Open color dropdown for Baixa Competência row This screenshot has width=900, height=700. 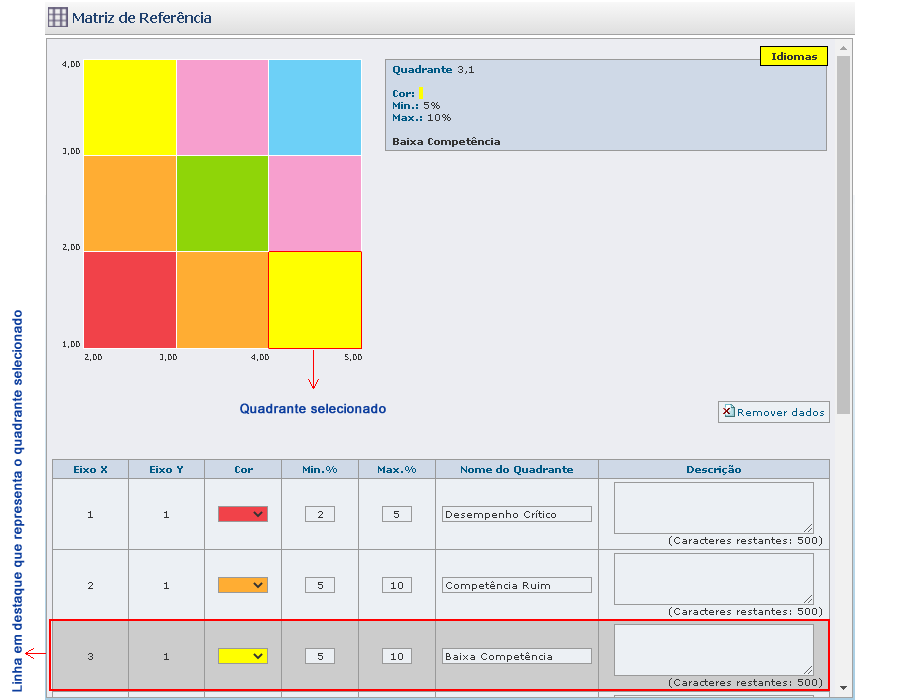click(243, 656)
